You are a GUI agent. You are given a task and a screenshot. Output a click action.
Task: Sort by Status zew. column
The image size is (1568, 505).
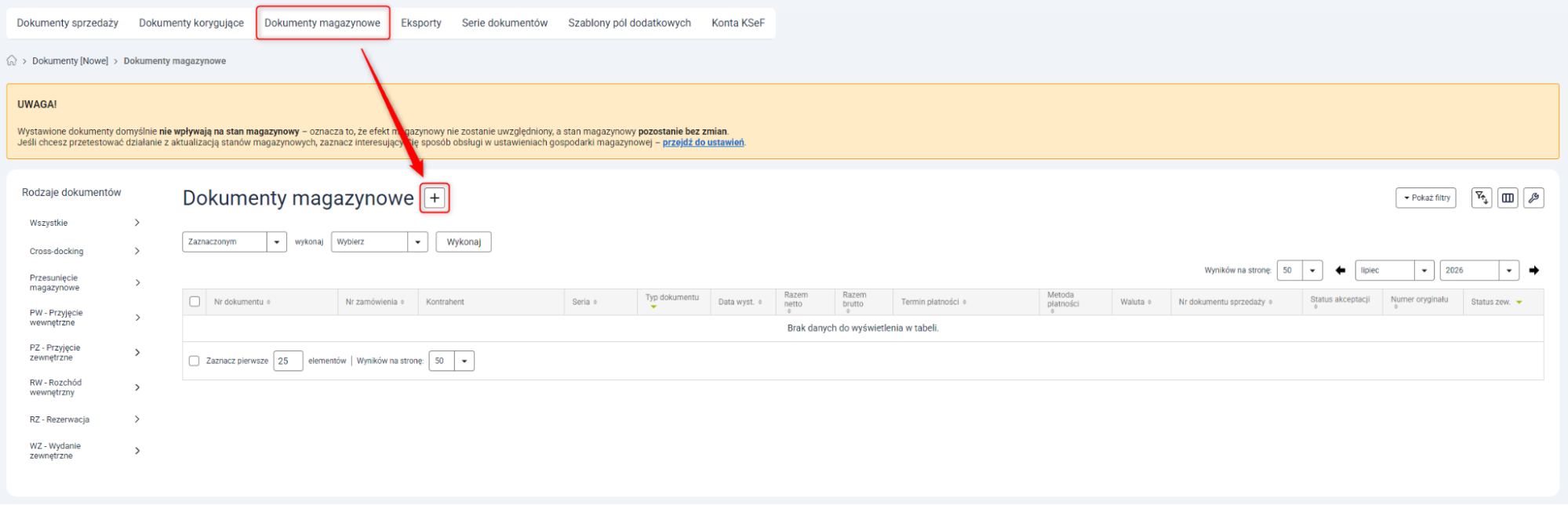(x=1497, y=302)
